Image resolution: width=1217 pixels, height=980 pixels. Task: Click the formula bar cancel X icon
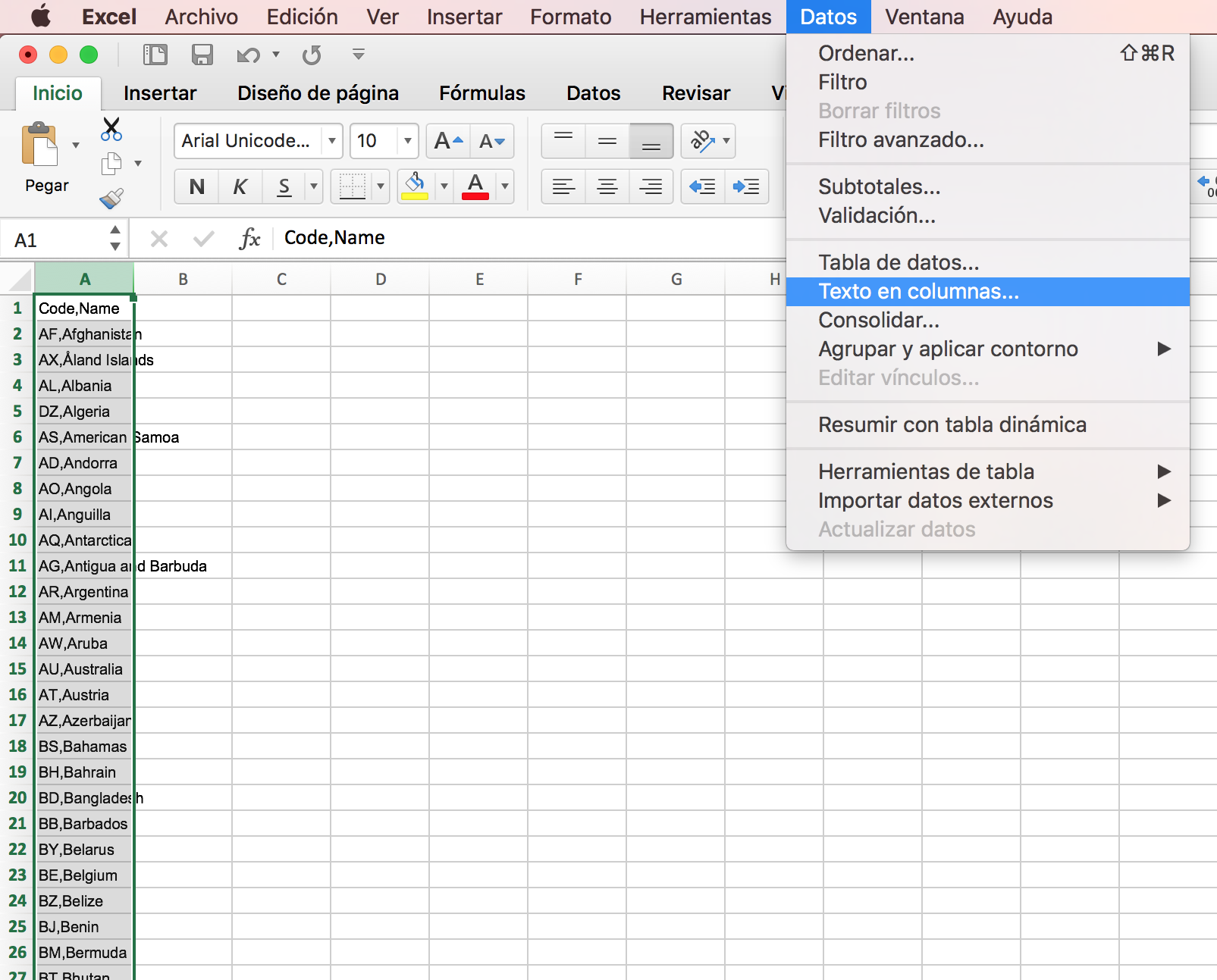point(159,240)
